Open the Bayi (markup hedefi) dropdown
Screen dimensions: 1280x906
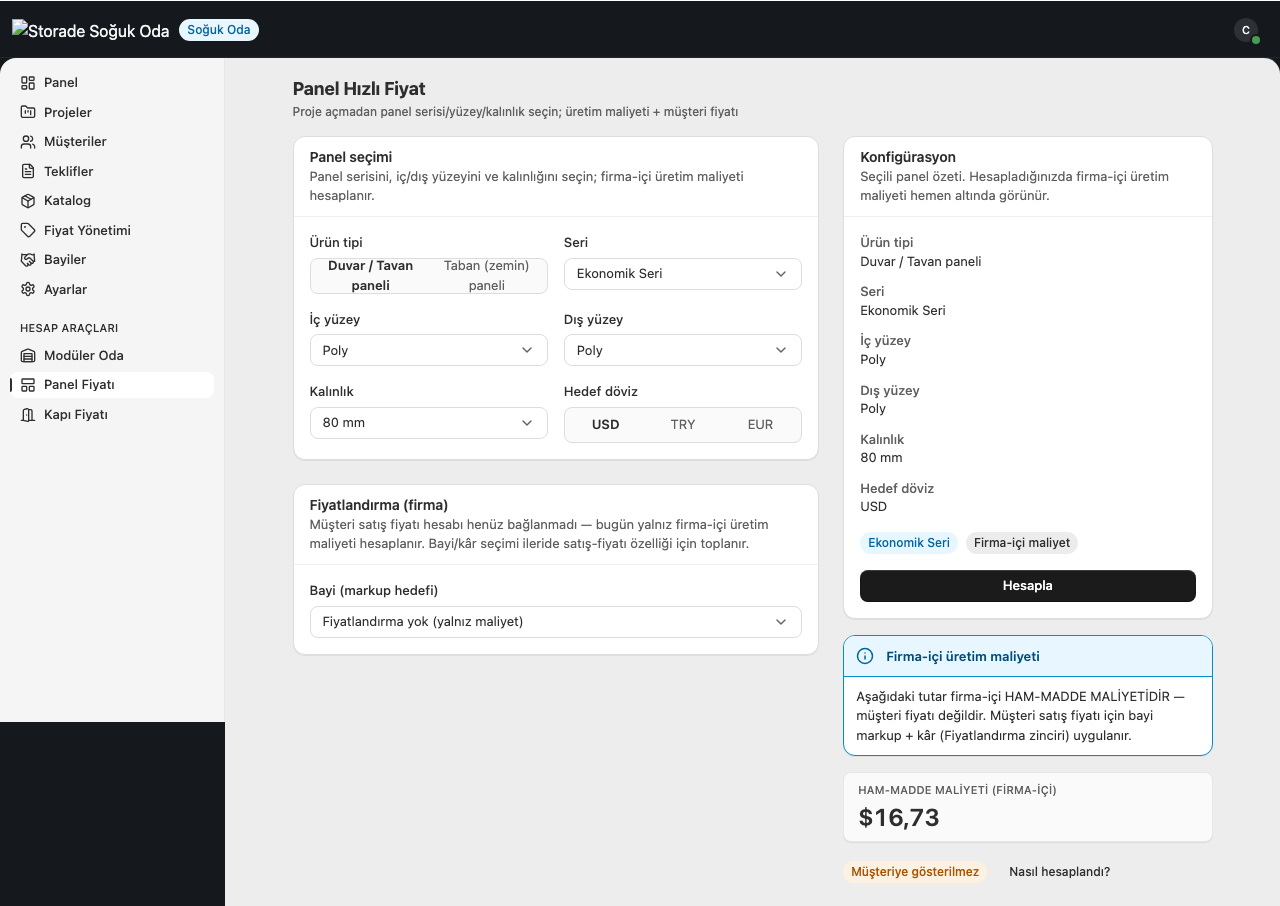click(x=556, y=622)
